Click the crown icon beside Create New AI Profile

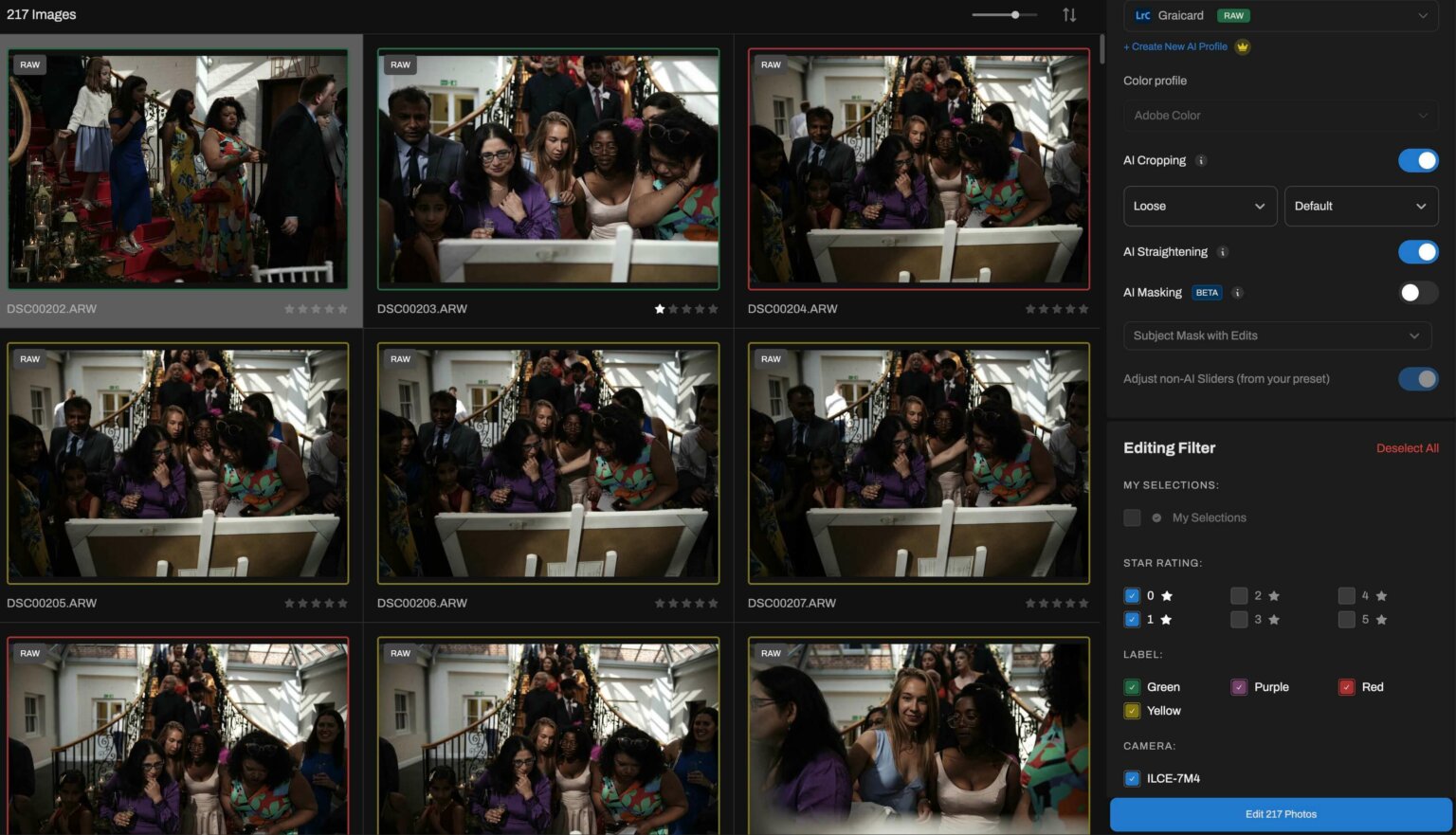coord(1243,45)
